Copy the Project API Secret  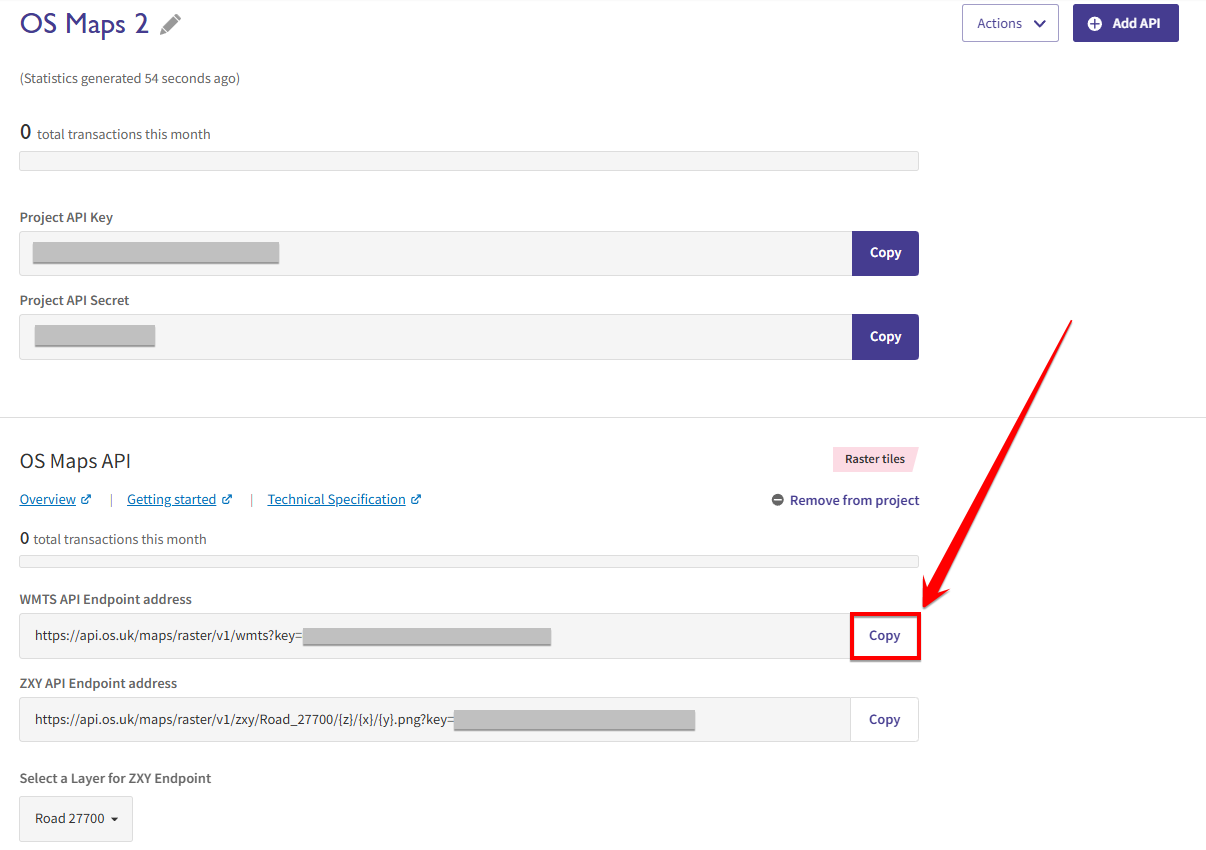coord(885,337)
